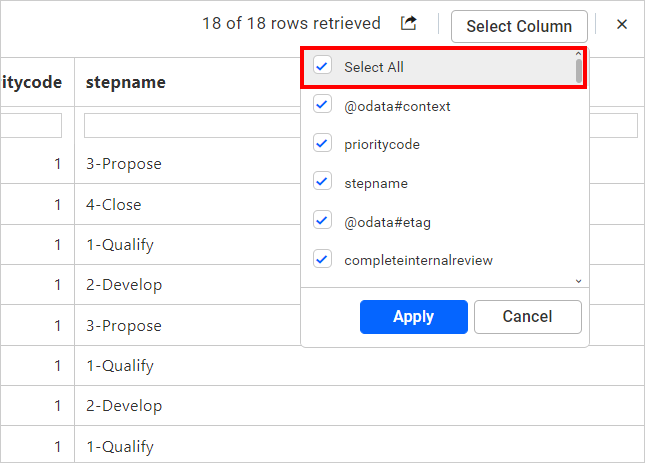Uncheck the prioritycode column checkbox
The width and height of the screenshot is (645, 463).
pos(322,144)
